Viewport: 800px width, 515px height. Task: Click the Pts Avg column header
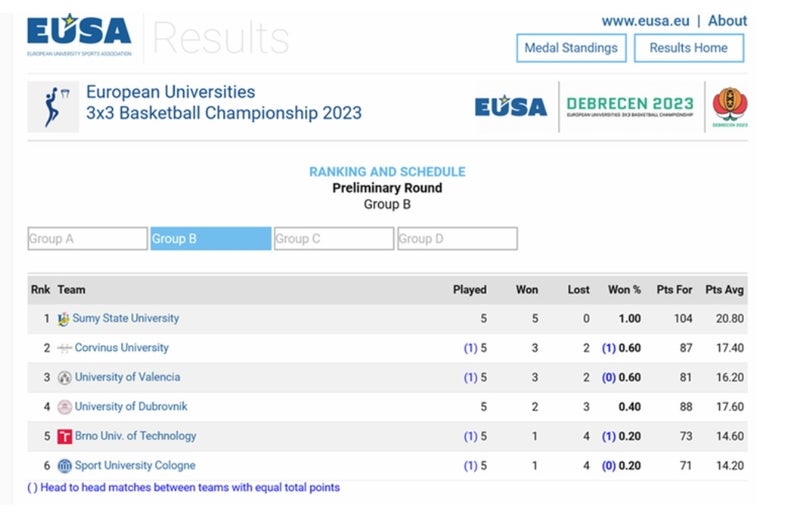(x=724, y=290)
